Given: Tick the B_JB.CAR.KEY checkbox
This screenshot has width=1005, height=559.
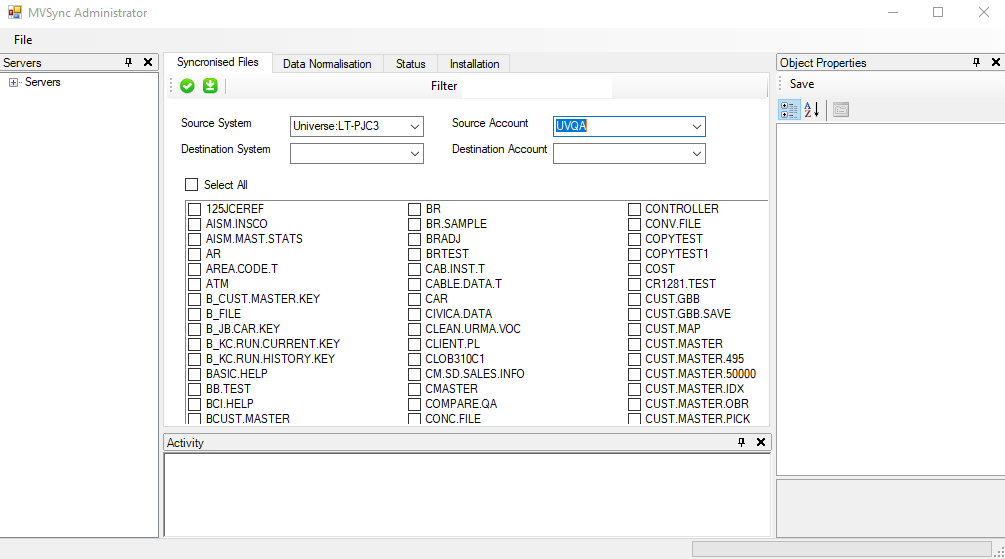Looking at the screenshot, I should [x=195, y=329].
